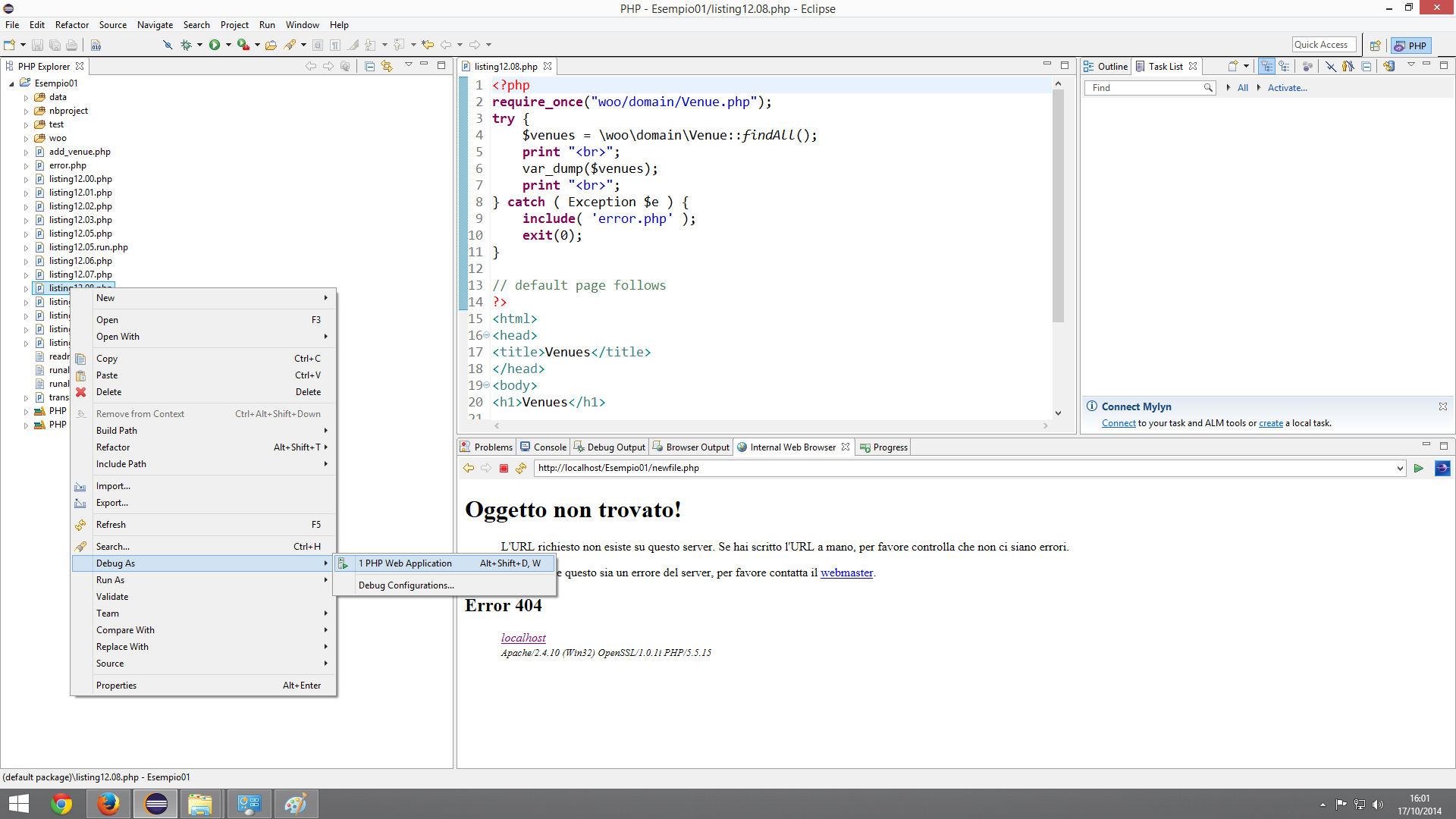Open the URL history dropdown arrow

pyautogui.click(x=1400, y=469)
